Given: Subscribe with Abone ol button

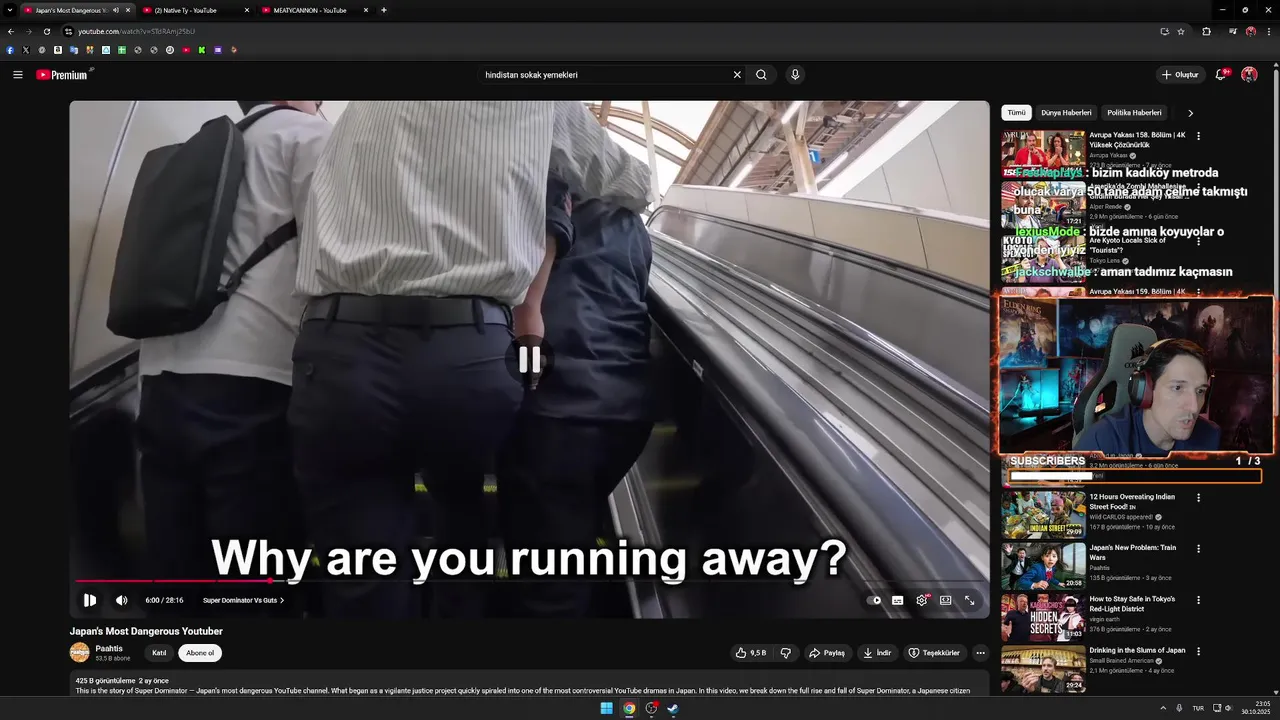Looking at the screenshot, I should click(200, 653).
